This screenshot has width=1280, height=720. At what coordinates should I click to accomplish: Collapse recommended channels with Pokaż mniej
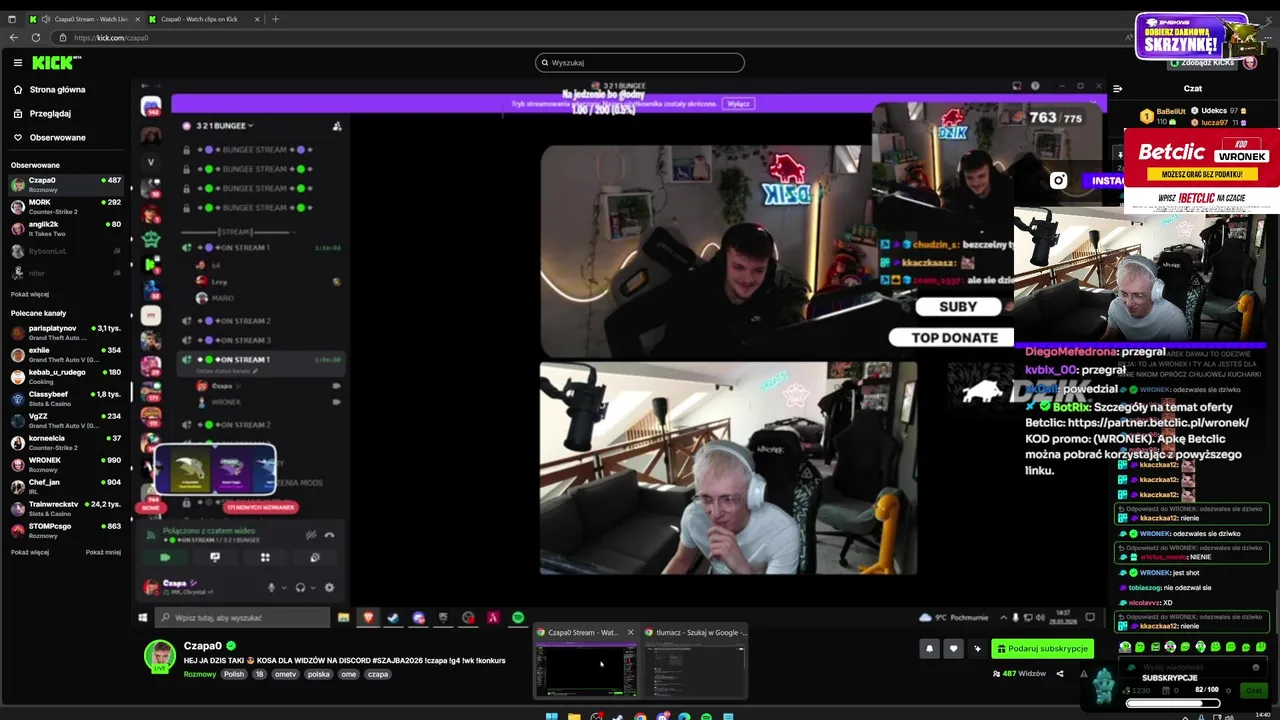[103, 552]
